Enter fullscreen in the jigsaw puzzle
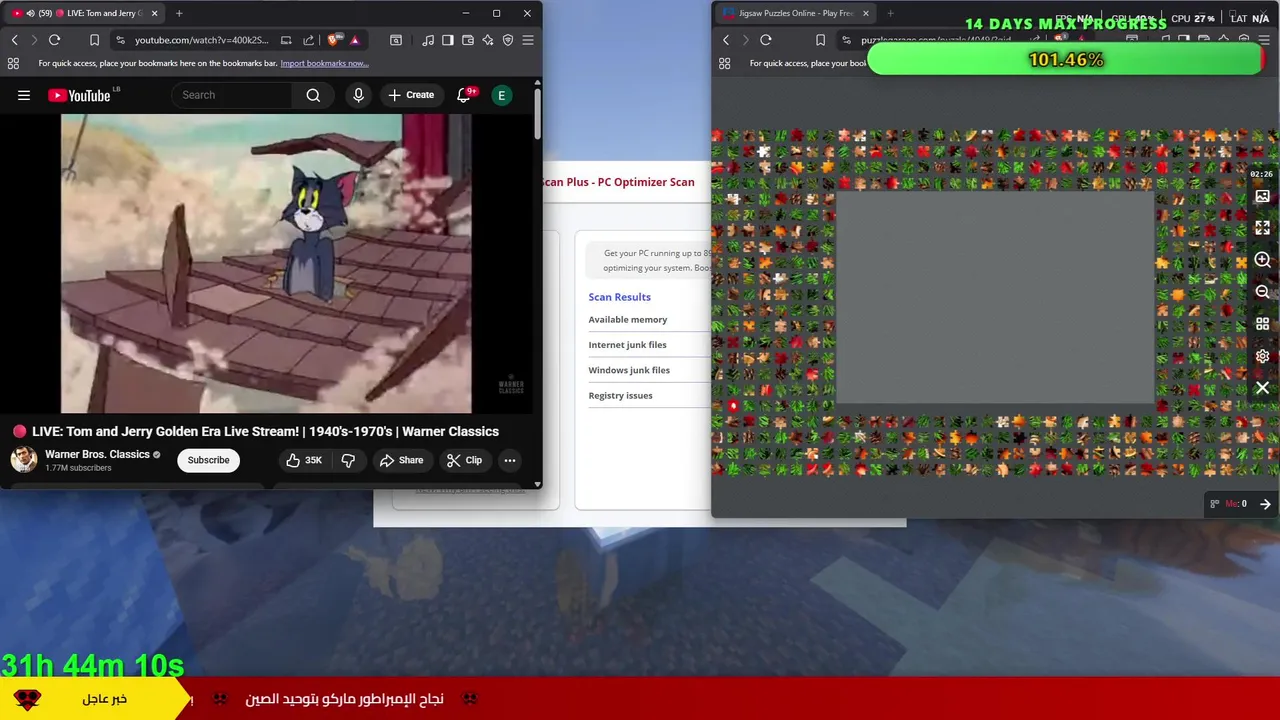 1262,228
